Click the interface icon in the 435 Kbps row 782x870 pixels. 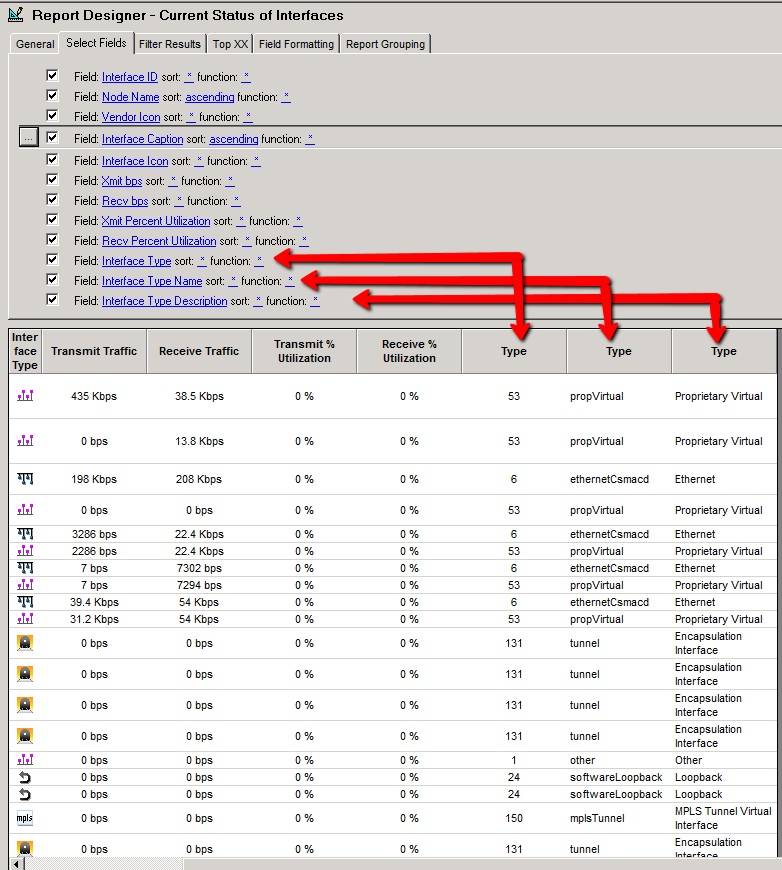click(x=25, y=396)
